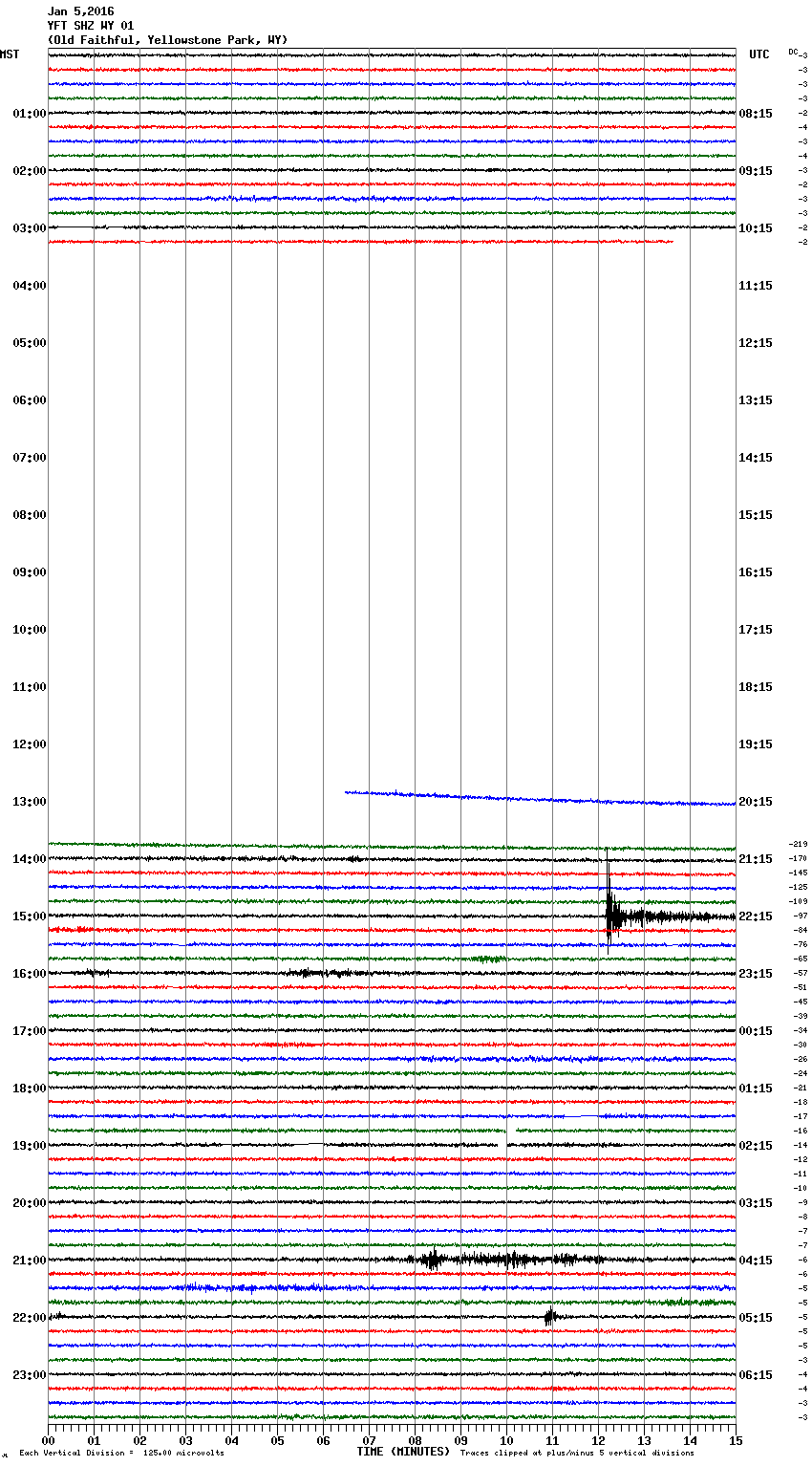
Task: Click the -145 DC offset value
Action: (798, 873)
